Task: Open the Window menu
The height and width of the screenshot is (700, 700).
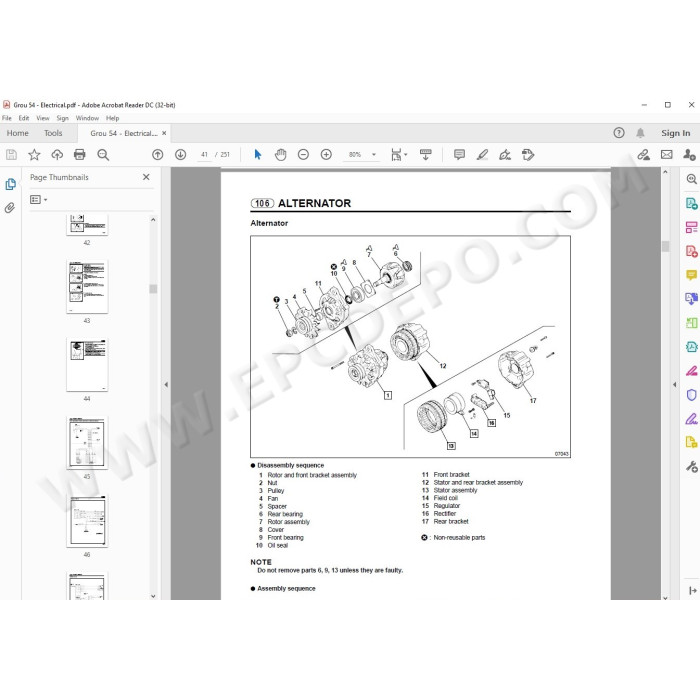Action: (87, 118)
